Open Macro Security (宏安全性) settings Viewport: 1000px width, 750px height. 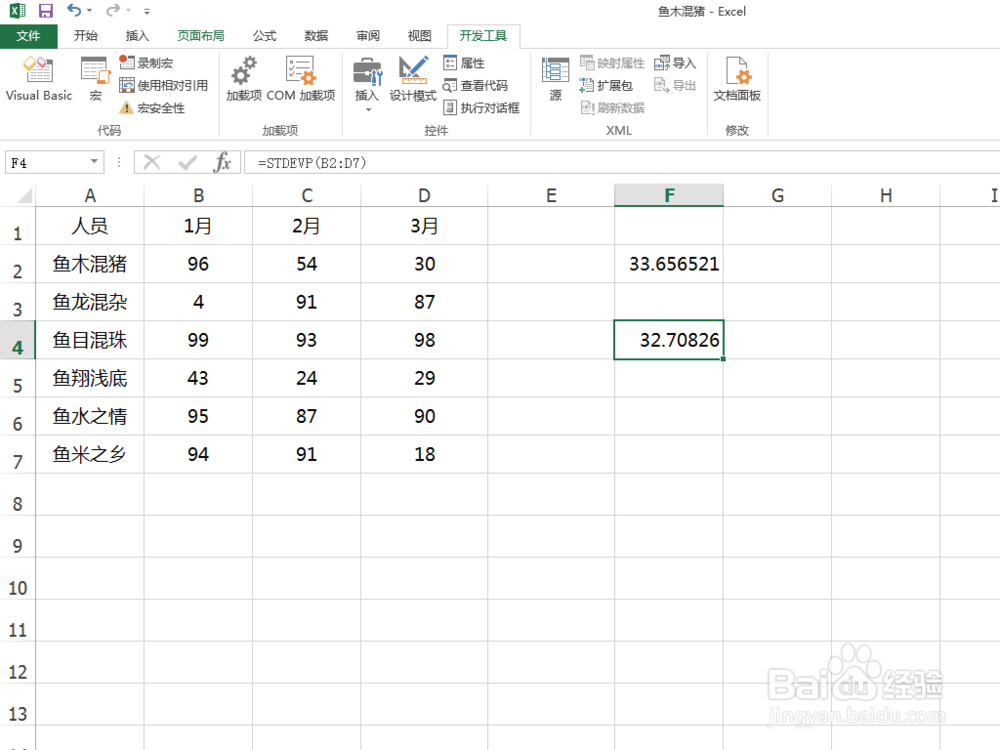(x=152, y=108)
